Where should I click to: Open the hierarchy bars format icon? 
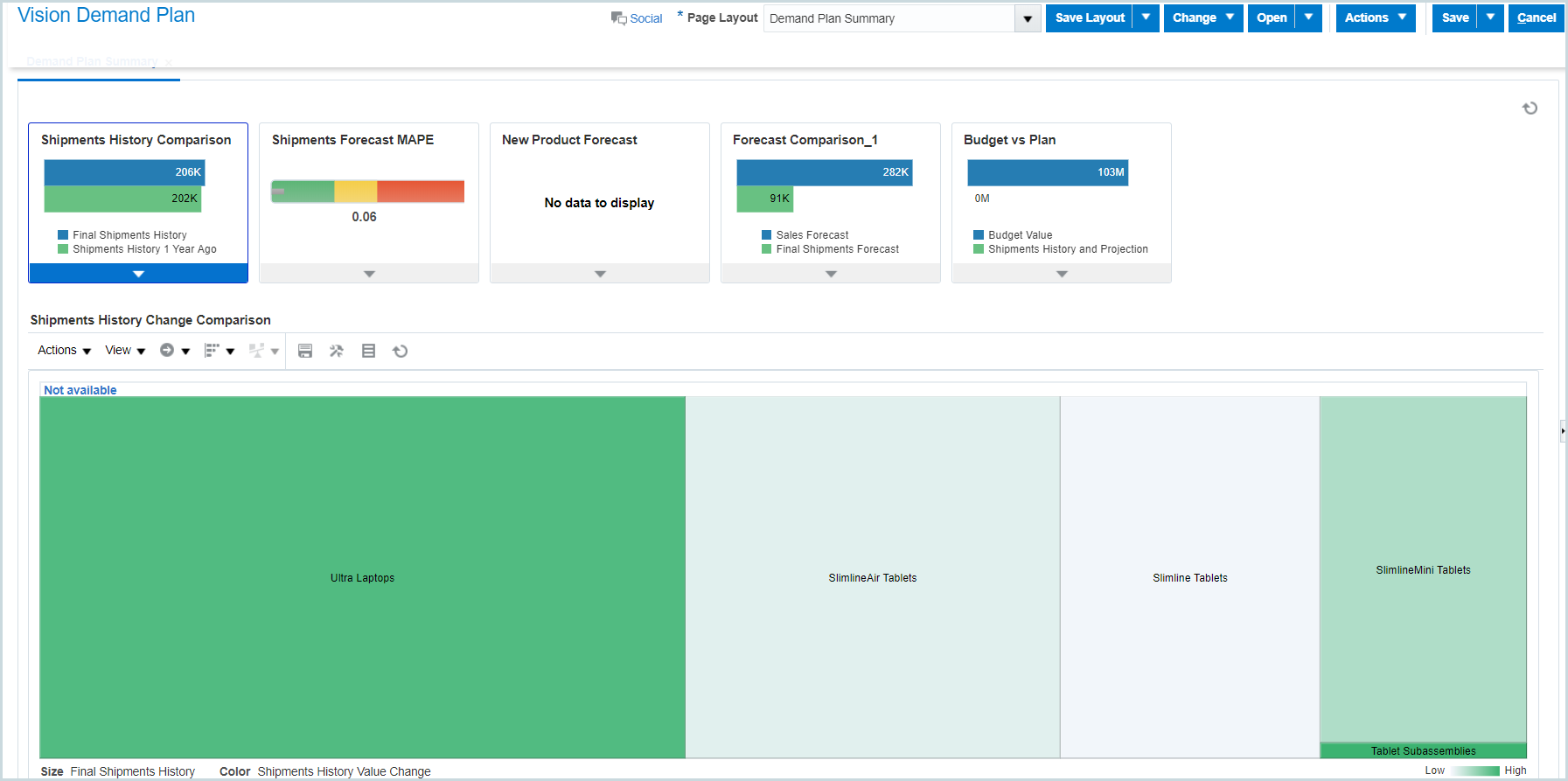(212, 350)
